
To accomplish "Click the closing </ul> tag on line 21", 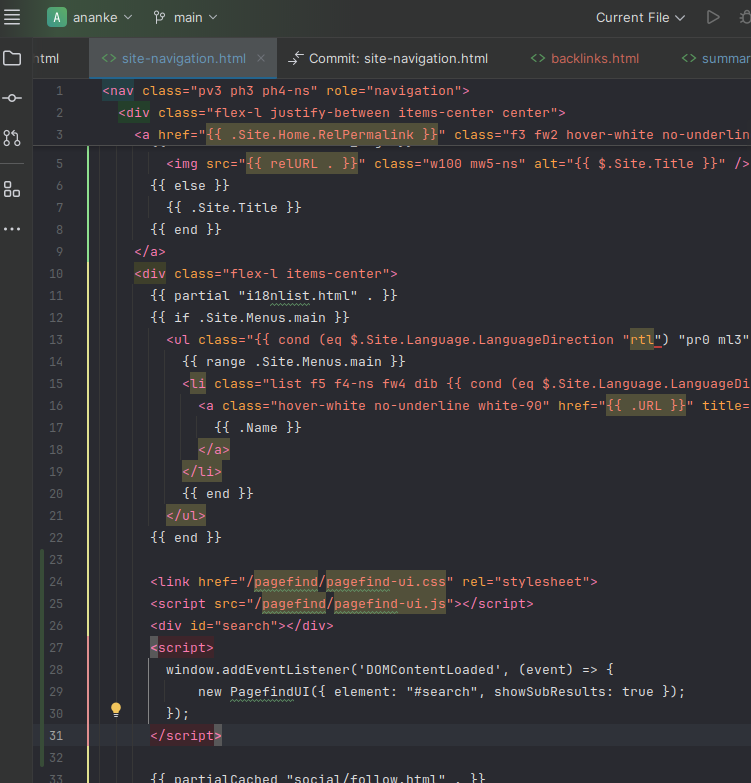I will click(x=186, y=515).
